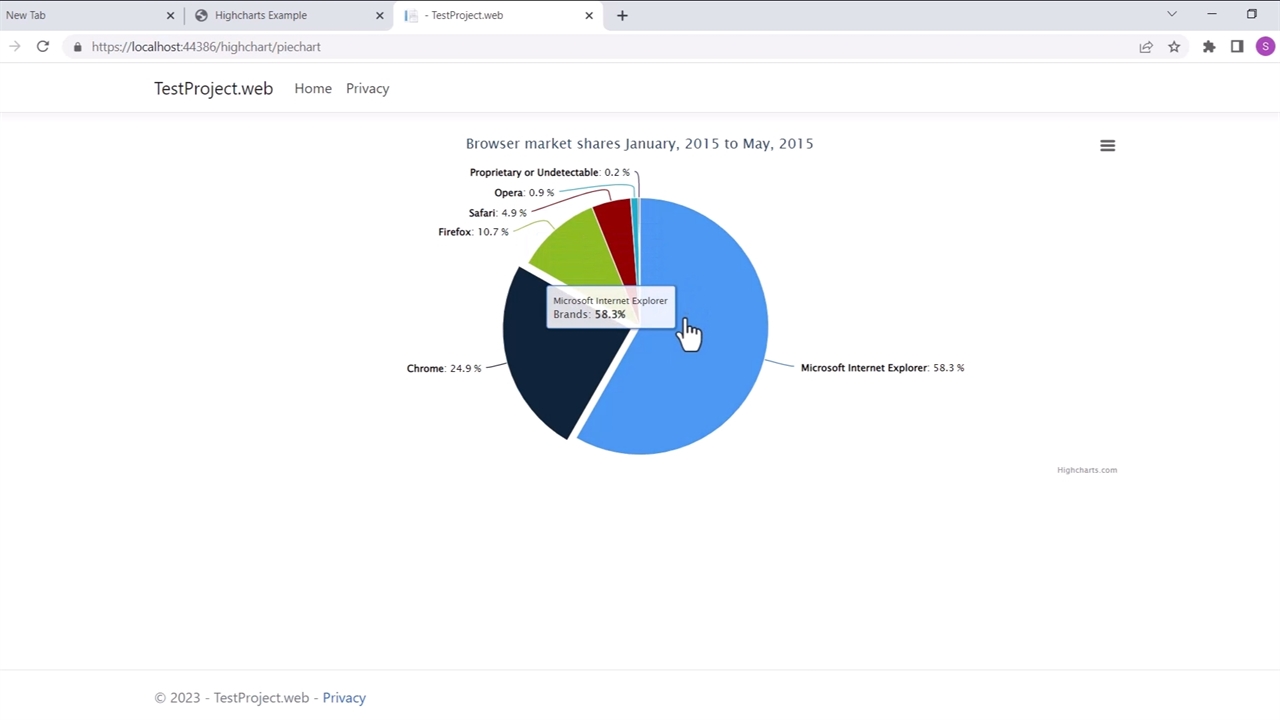This screenshot has height=720, width=1280.
Task: Reload the page with refresh icon
Action: 43,47
